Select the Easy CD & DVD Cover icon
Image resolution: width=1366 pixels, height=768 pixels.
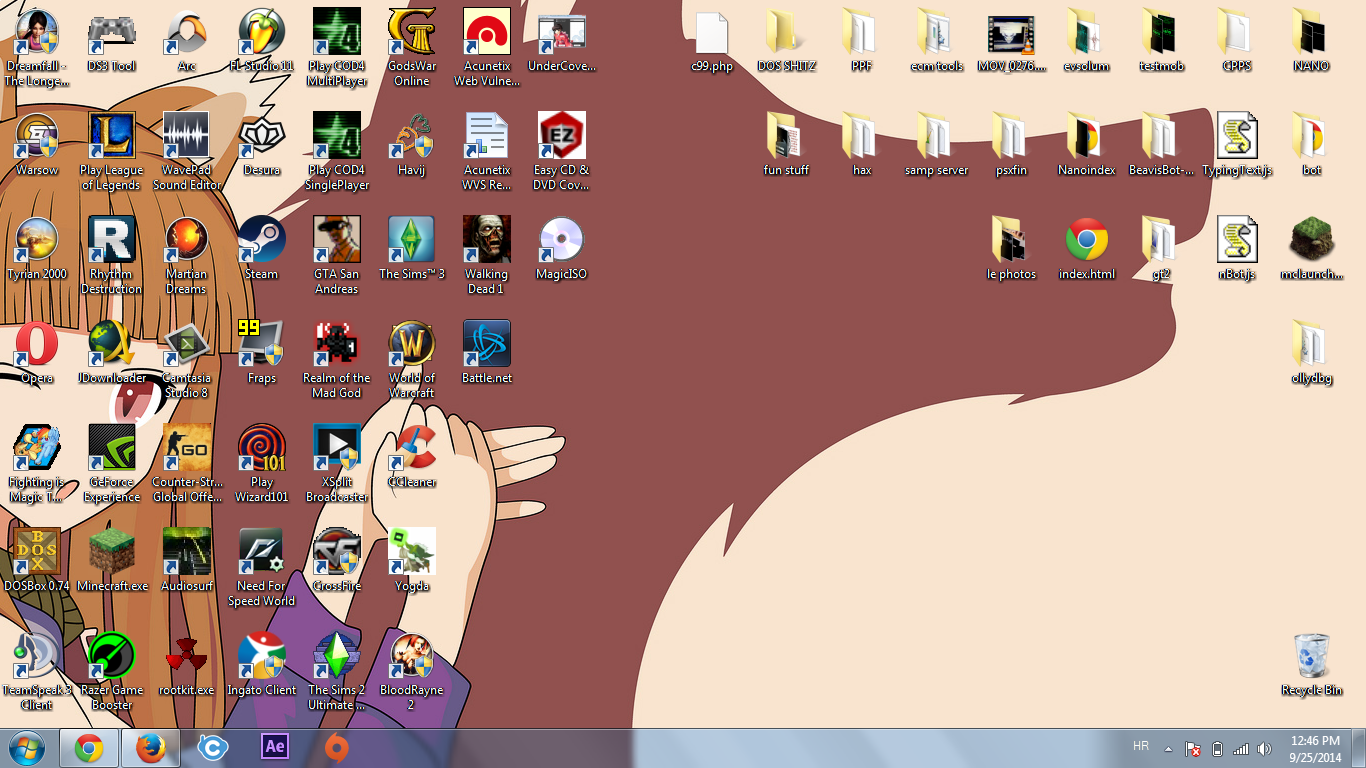(562, 152)
